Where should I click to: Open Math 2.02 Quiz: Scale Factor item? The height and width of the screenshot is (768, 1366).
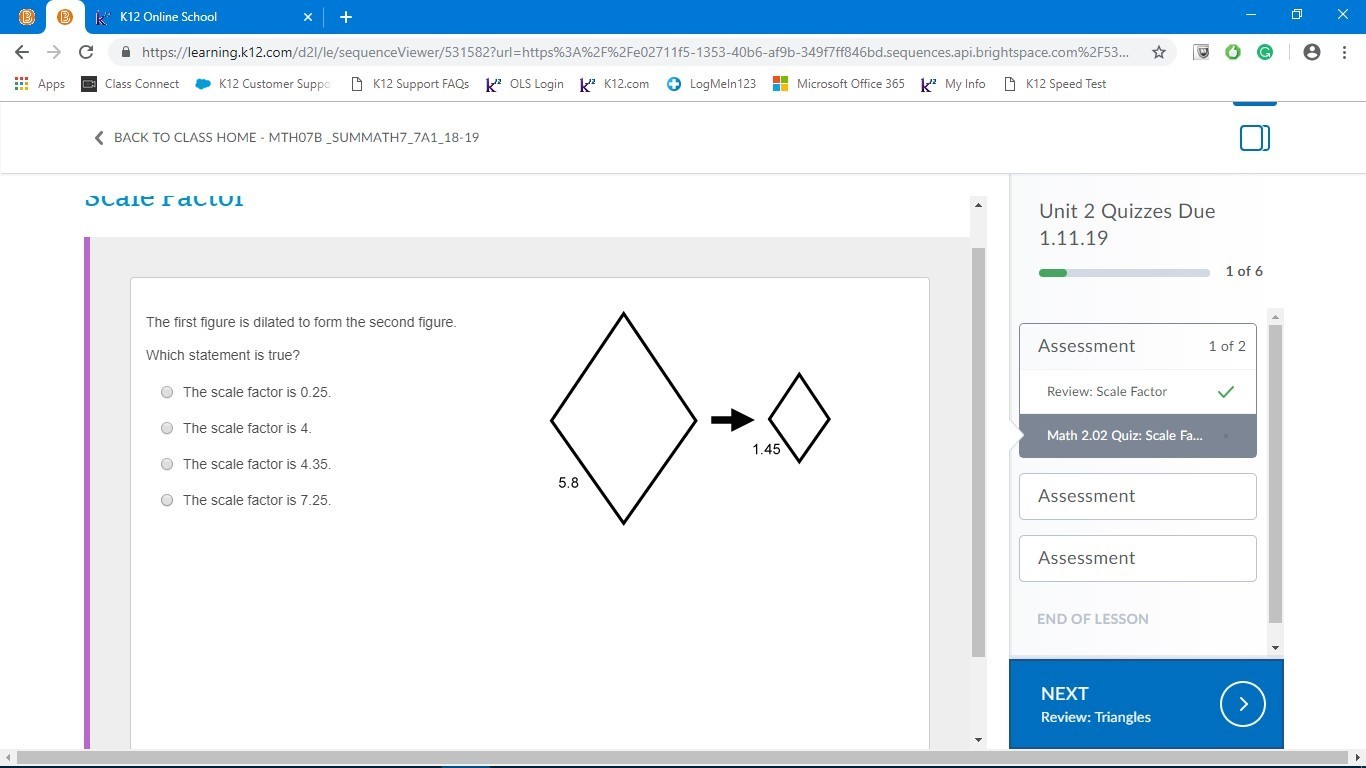pyautogui.click(x=1138, y=435)
